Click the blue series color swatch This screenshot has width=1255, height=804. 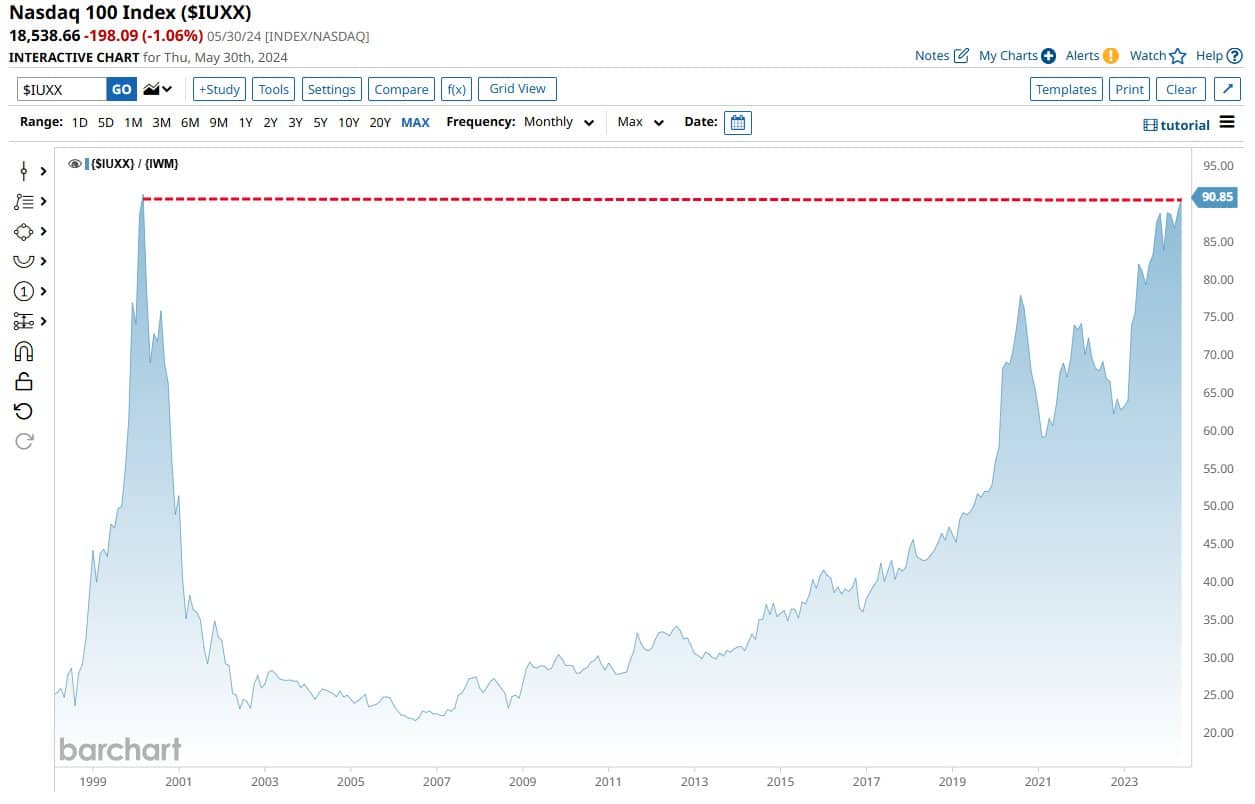pos(87,163)
